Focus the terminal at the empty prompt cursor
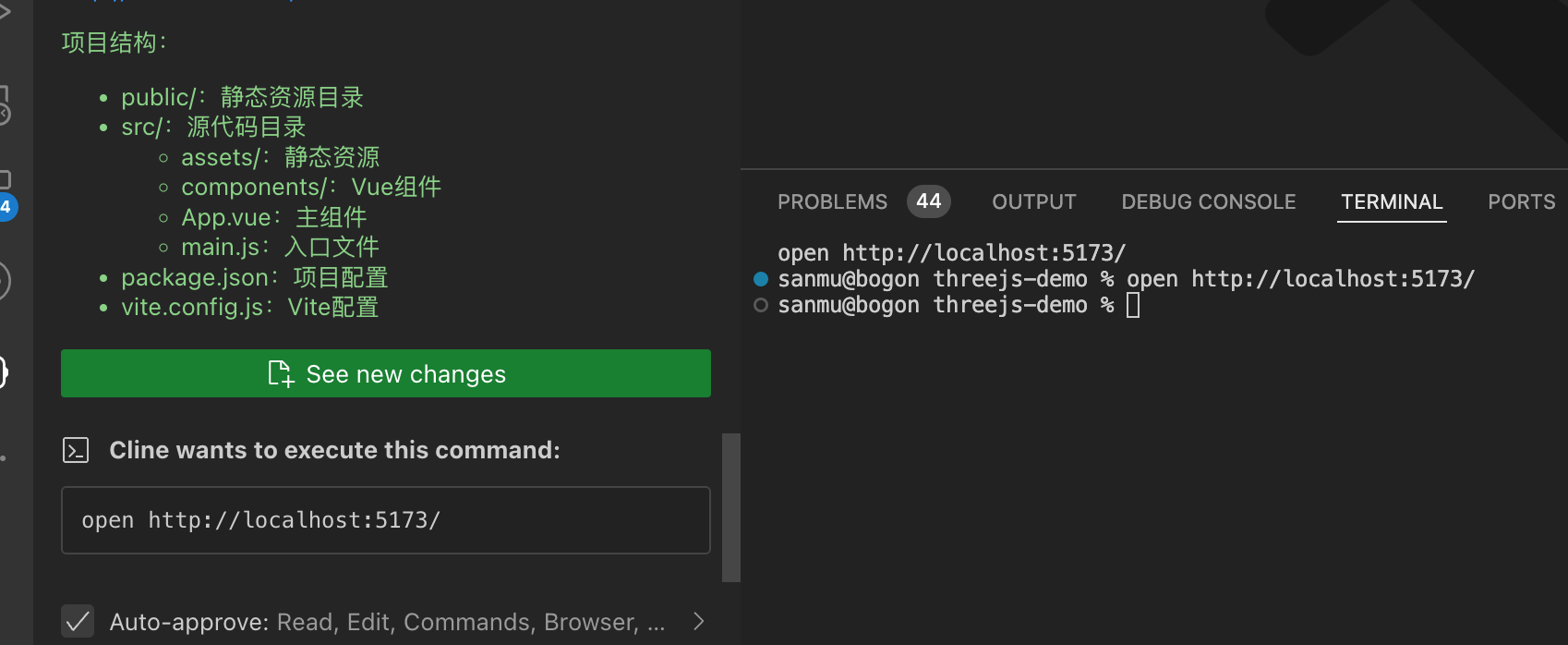The image size is (1568, 645). coord(1133,305)
